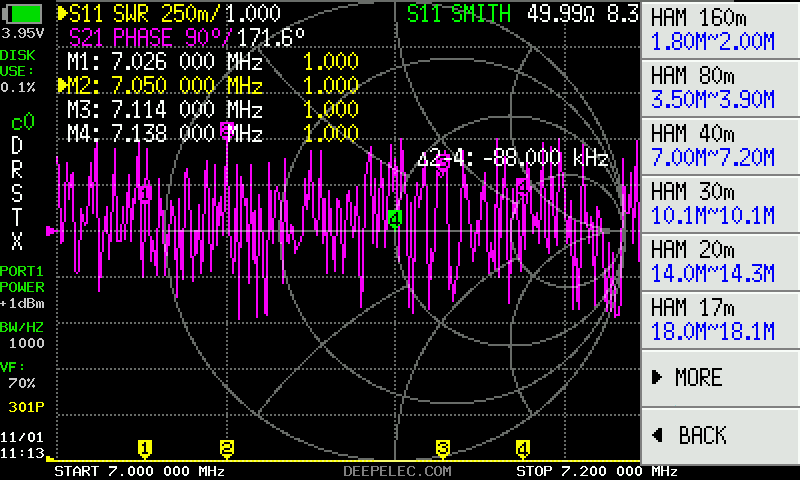Choose HAM 30m band preset
This screenshot has width=800, height=480.
tap(720, 204)
